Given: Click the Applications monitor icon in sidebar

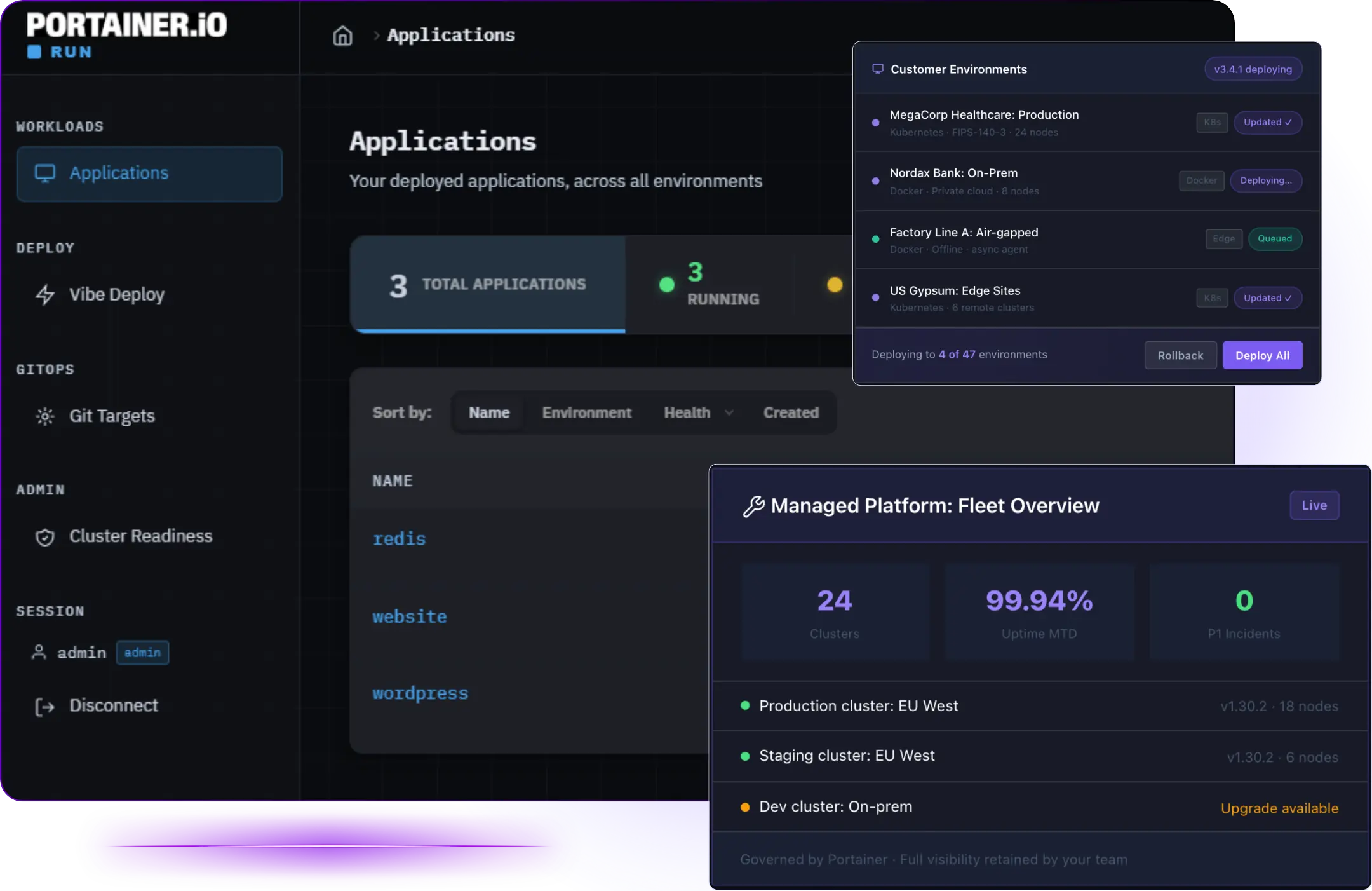Looking at the screenshot, I should (x=45, y=173).
